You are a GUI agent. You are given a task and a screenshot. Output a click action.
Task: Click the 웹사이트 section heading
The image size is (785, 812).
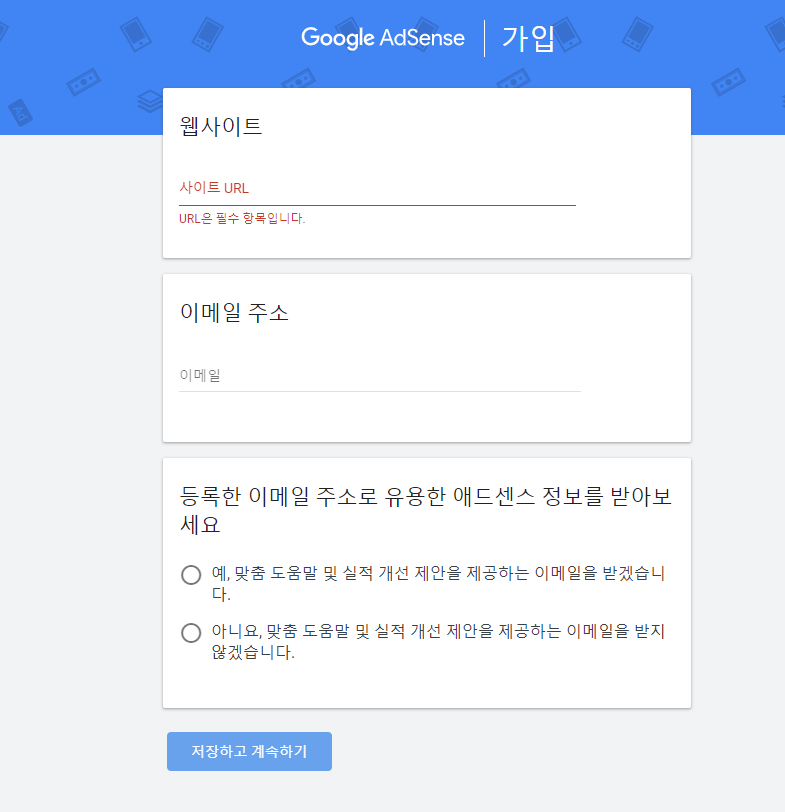click(x=221, y=127)
